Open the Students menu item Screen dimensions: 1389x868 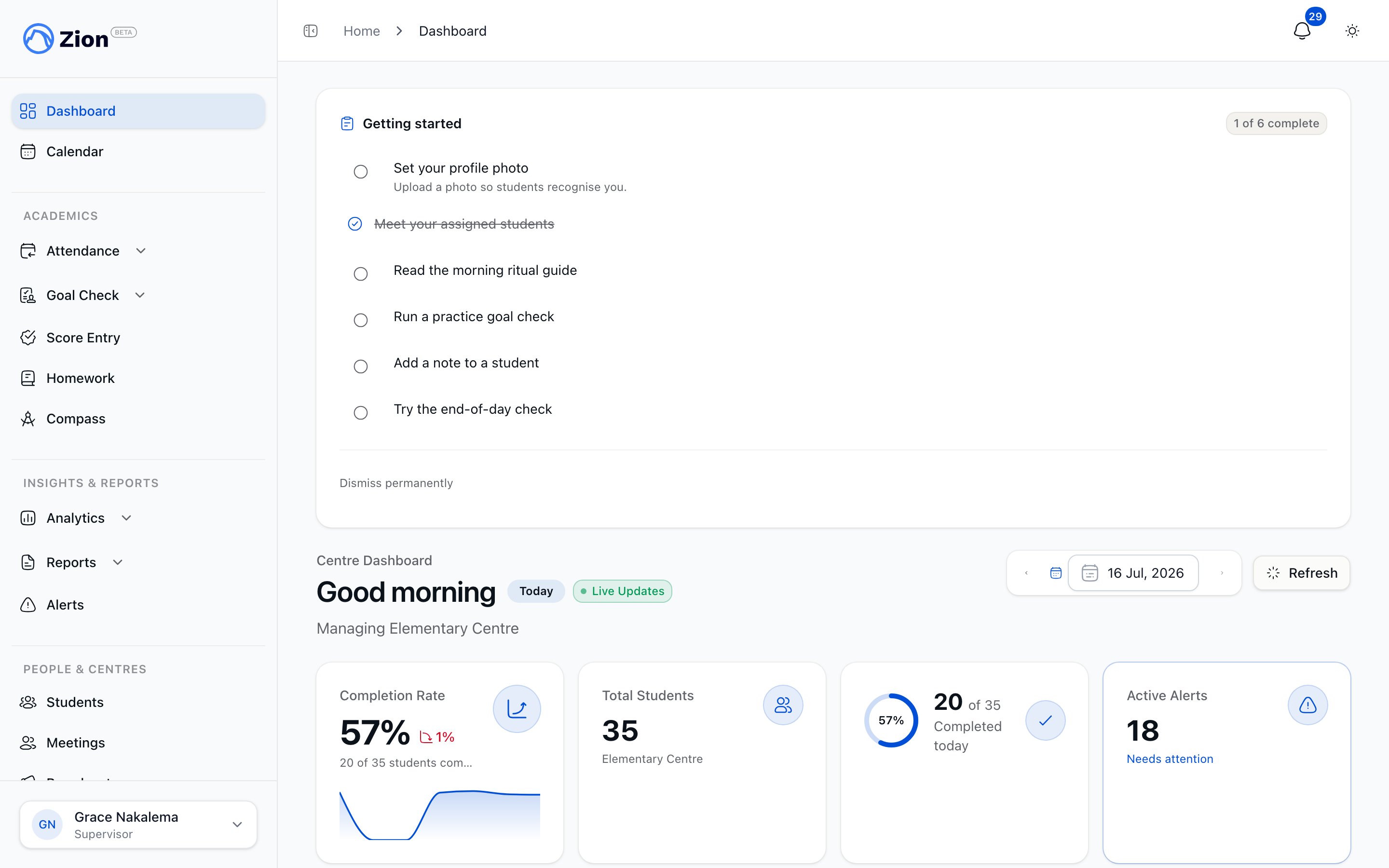[x=138, y=702]
